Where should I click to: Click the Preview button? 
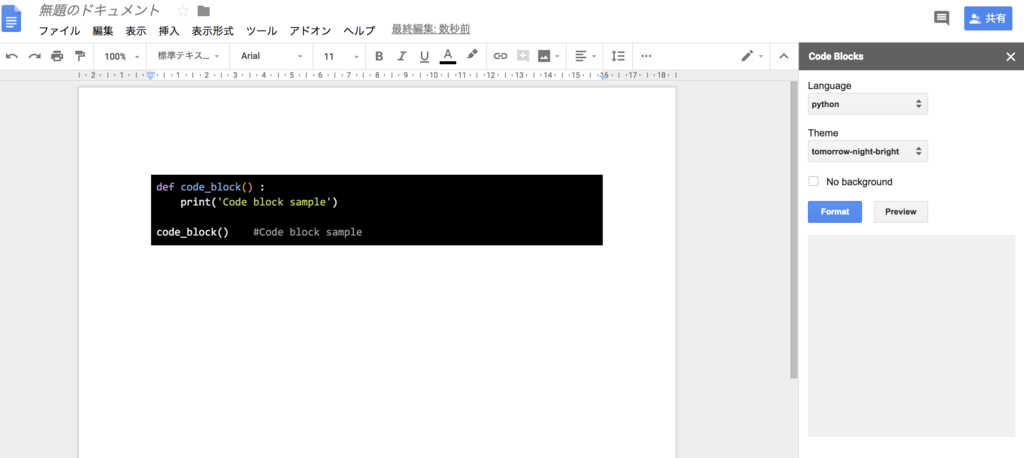(x=901, y=212)
